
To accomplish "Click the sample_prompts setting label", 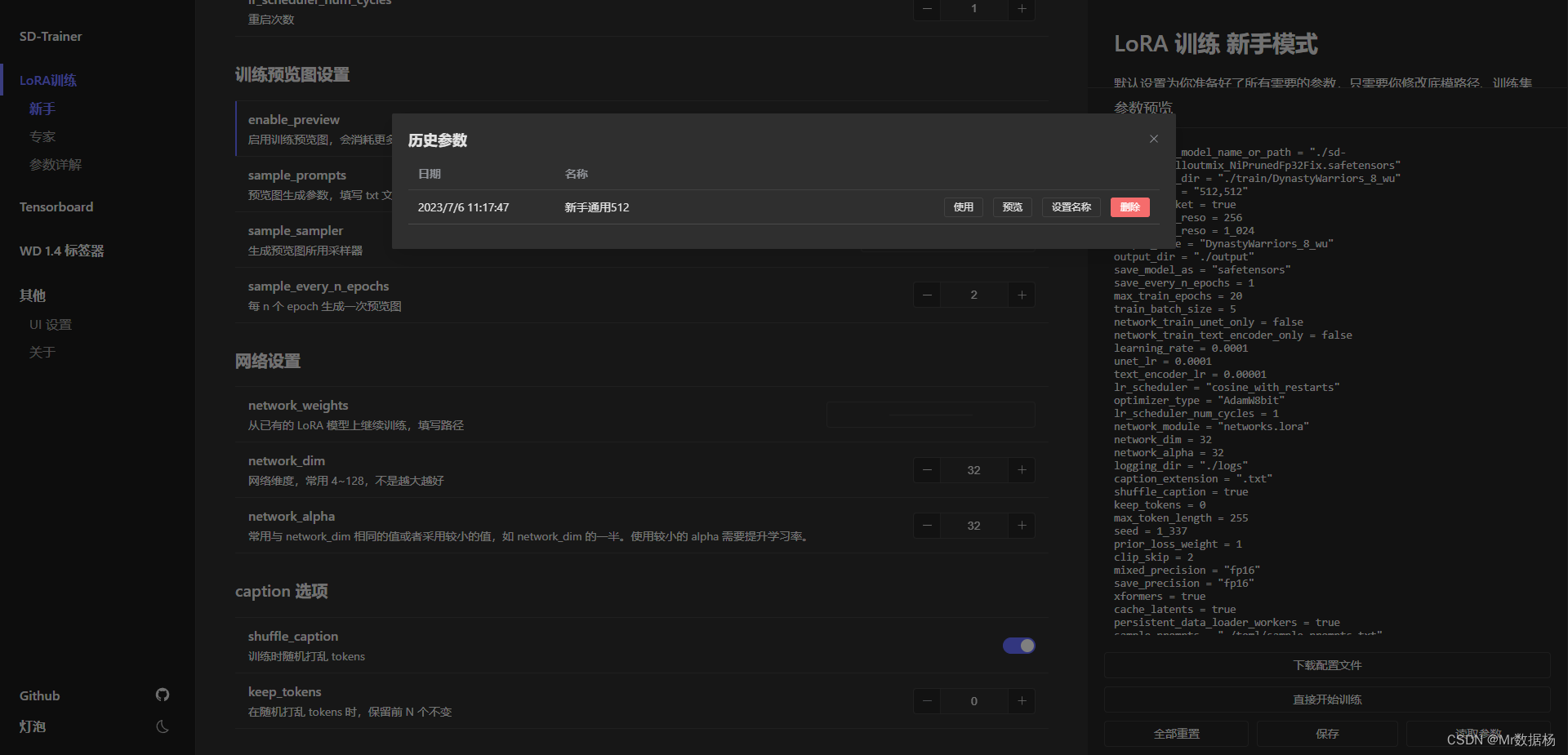I will point(297,175).
